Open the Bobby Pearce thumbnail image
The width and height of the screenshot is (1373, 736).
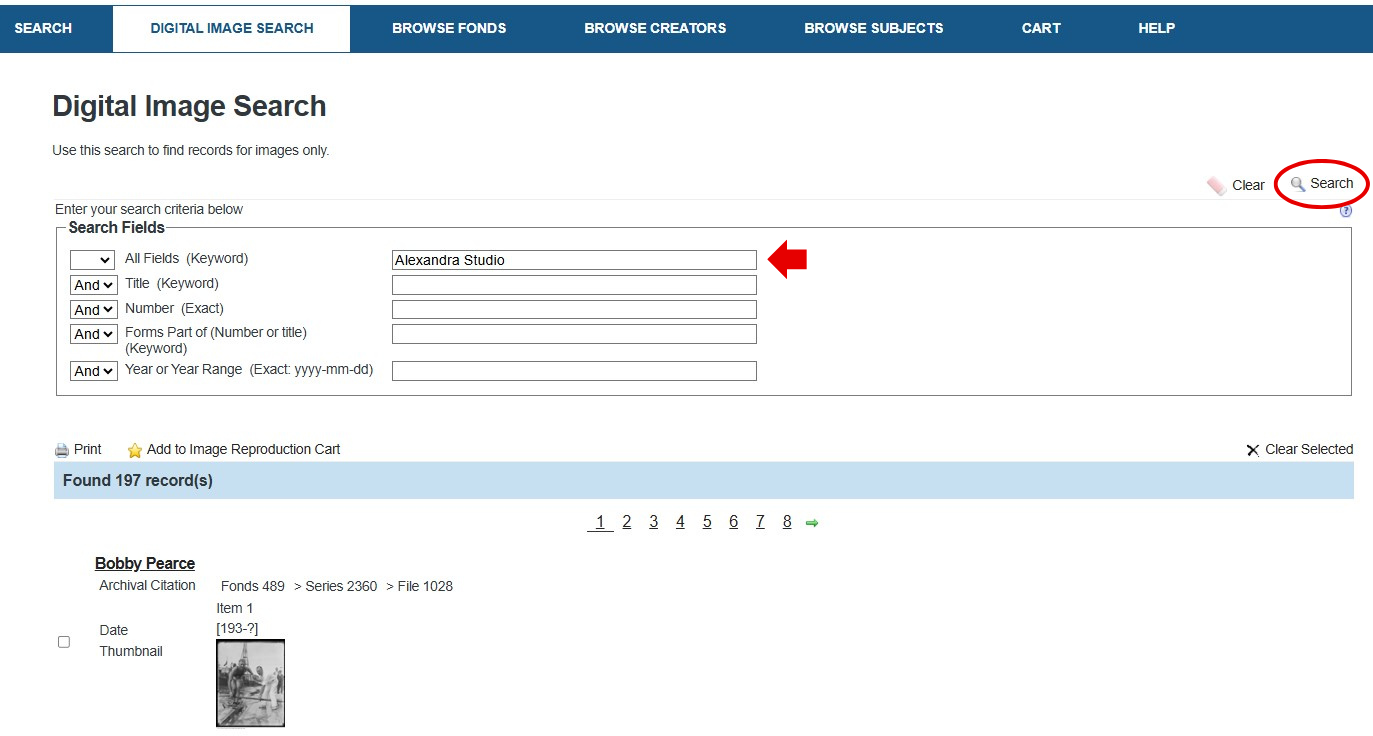[251, 683]
